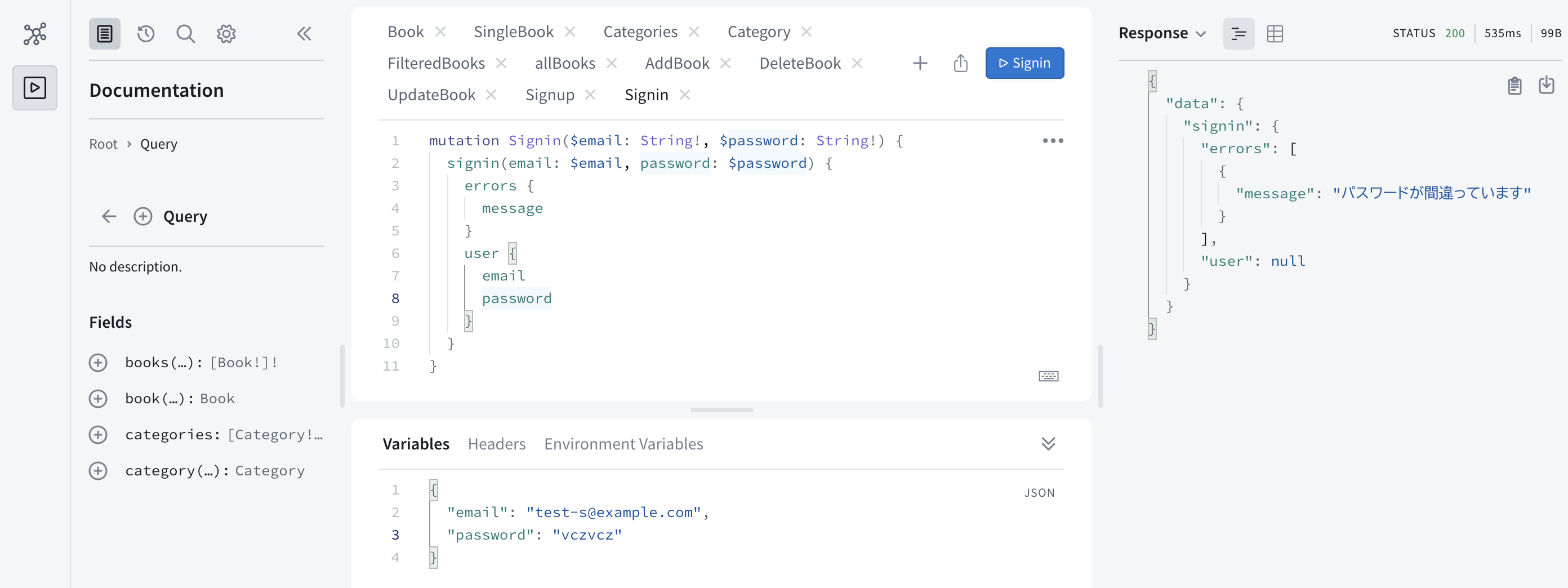The image size is (1568, 588).
Task: Download the response file
Action: click(1547, 84)
